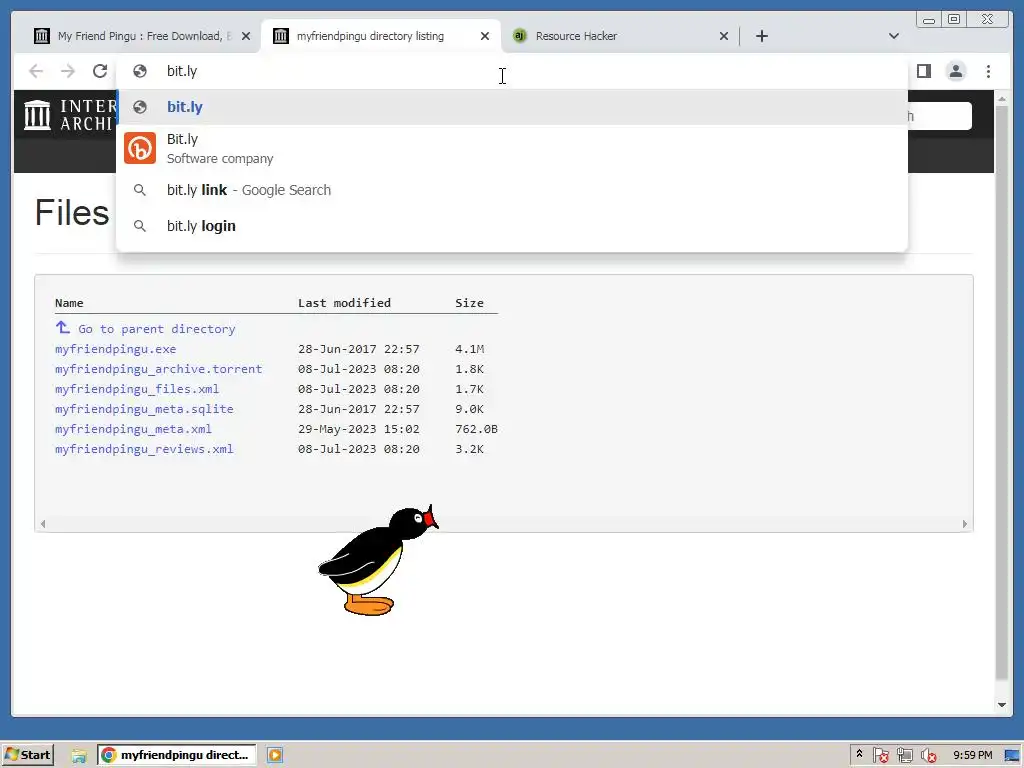Select the myfriendpingu directory listing tab
This screenshot has height=768, width=1024.
click(x=381, y=36)
